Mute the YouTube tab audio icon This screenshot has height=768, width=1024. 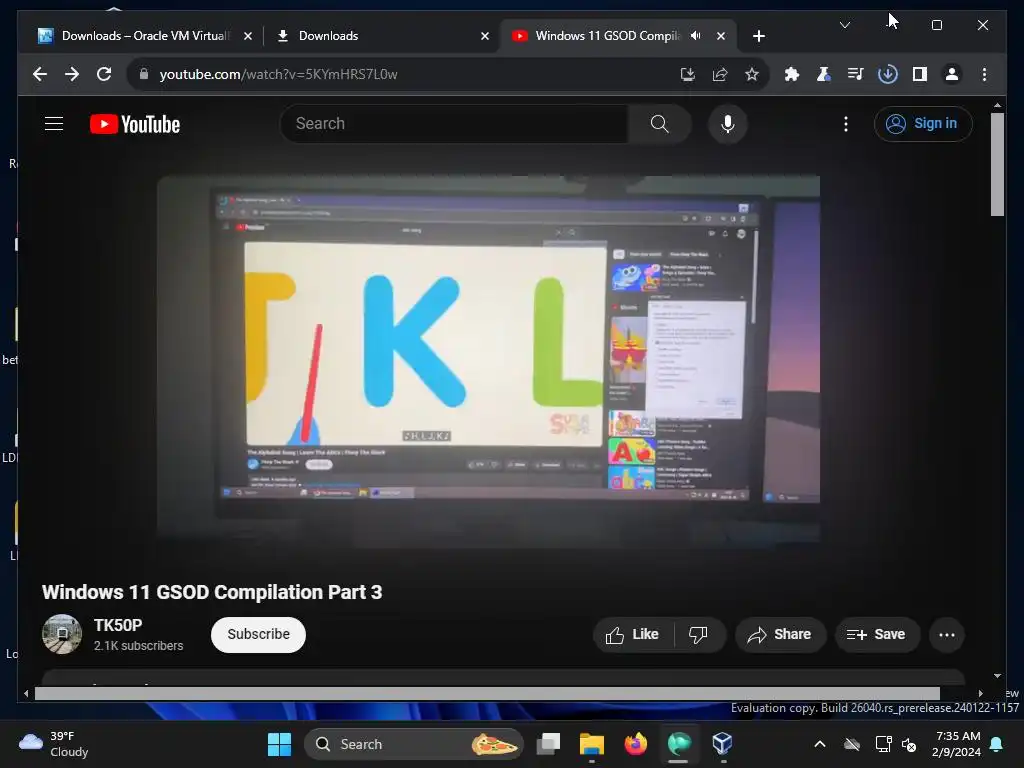696,36
